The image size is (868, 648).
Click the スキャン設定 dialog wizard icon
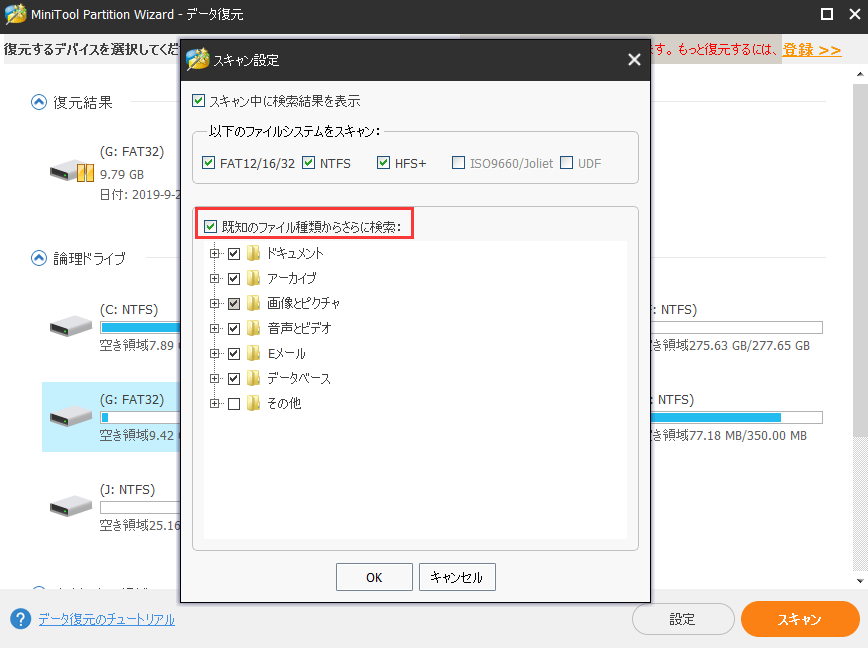198,60
